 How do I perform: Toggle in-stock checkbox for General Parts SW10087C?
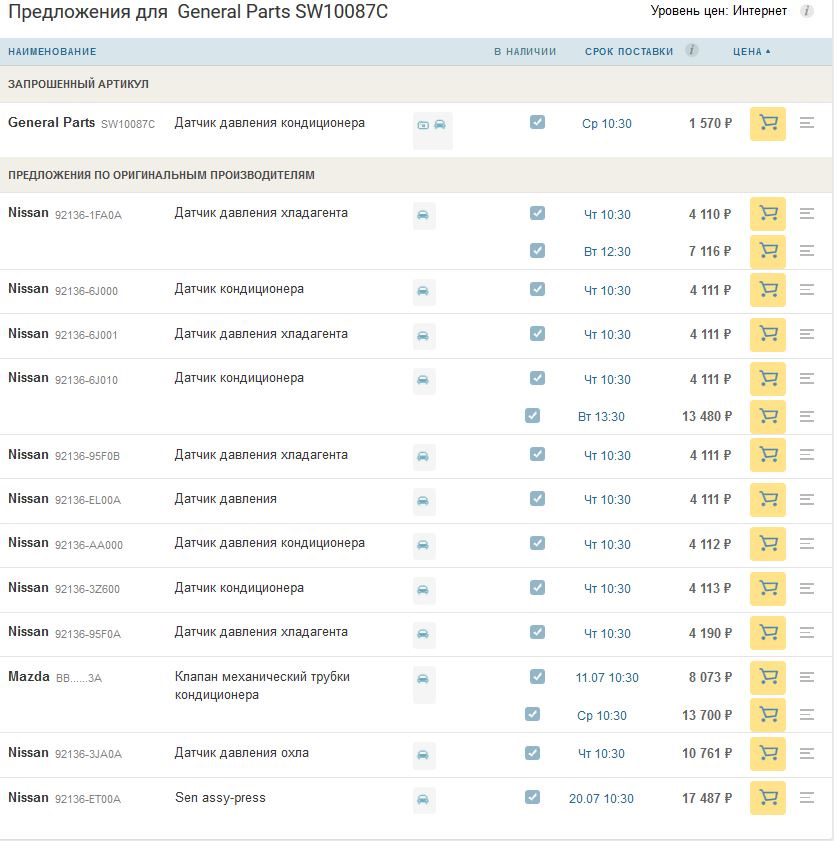click(x=537, y=122)
